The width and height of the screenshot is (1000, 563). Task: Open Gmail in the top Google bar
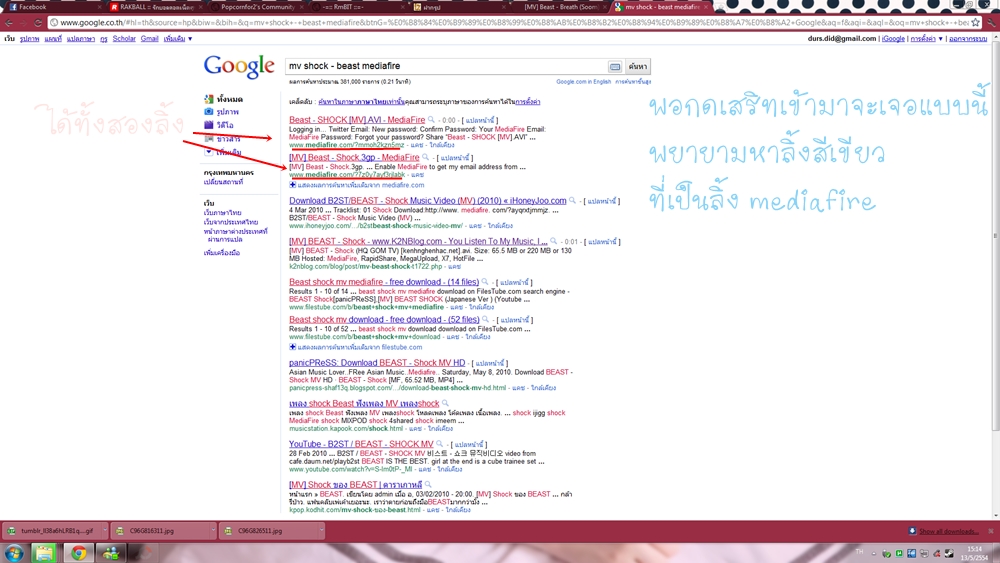149,39
